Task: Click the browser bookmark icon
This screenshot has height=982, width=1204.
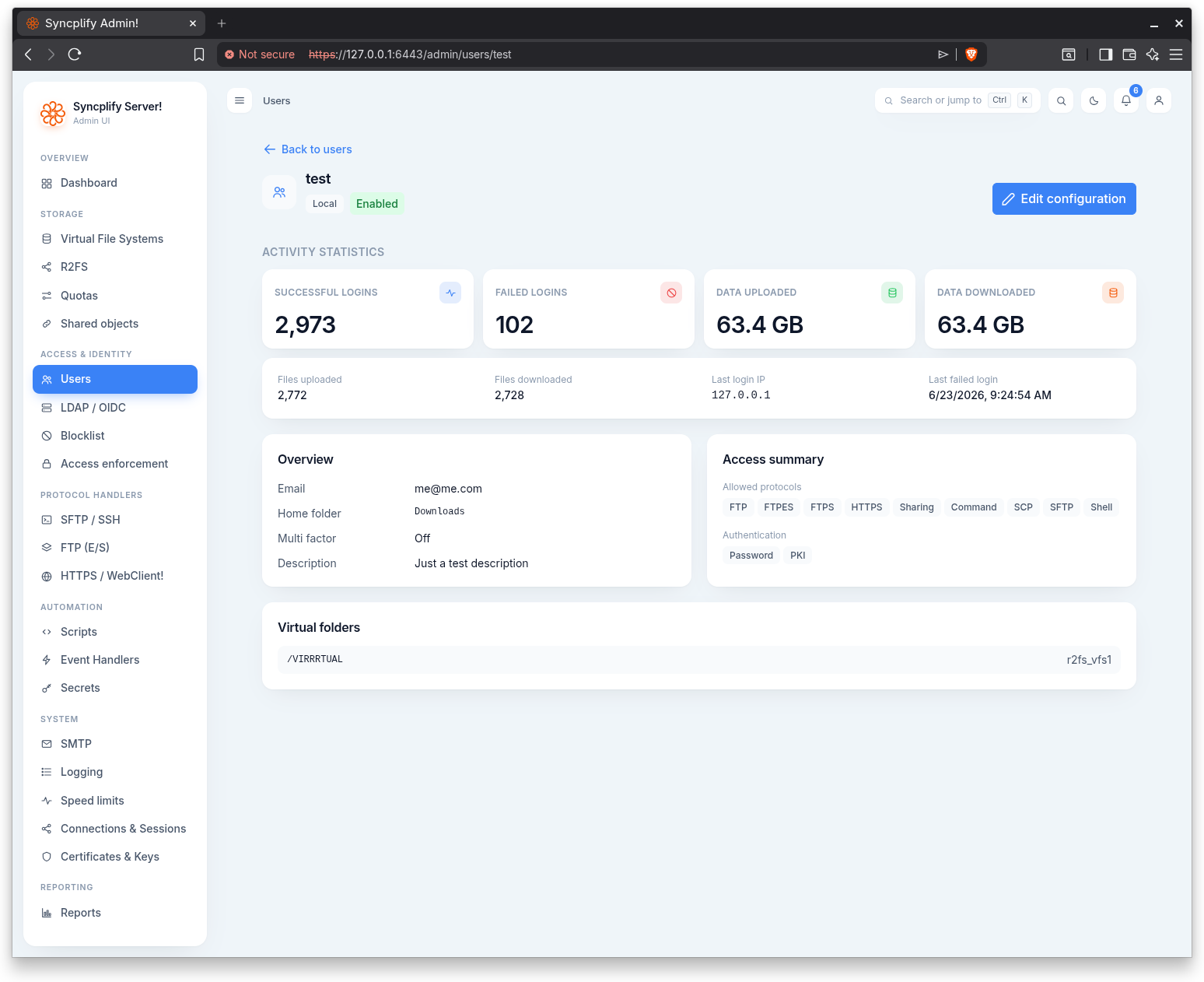Action: tap(199, 54)
